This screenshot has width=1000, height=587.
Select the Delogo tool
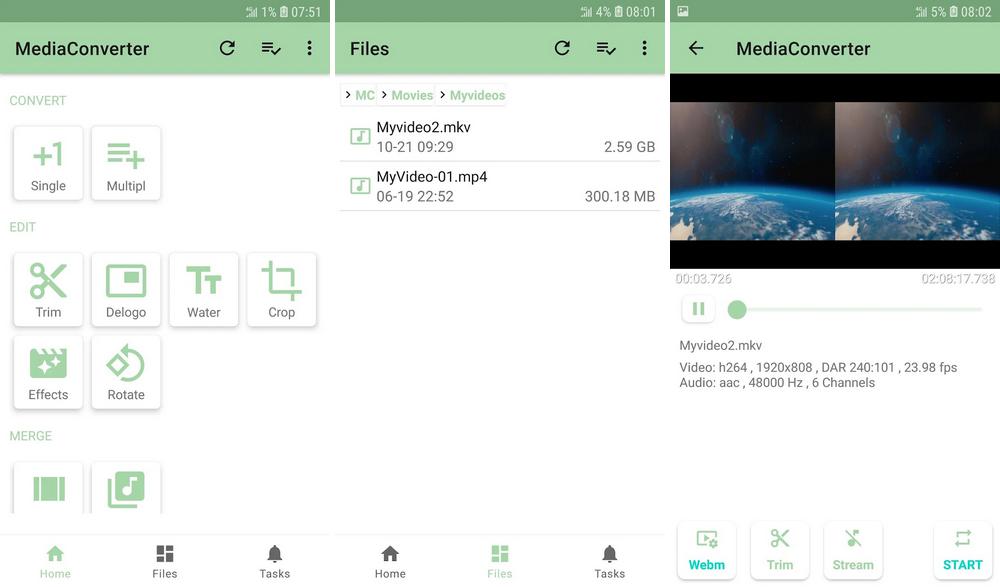(126, 289)
